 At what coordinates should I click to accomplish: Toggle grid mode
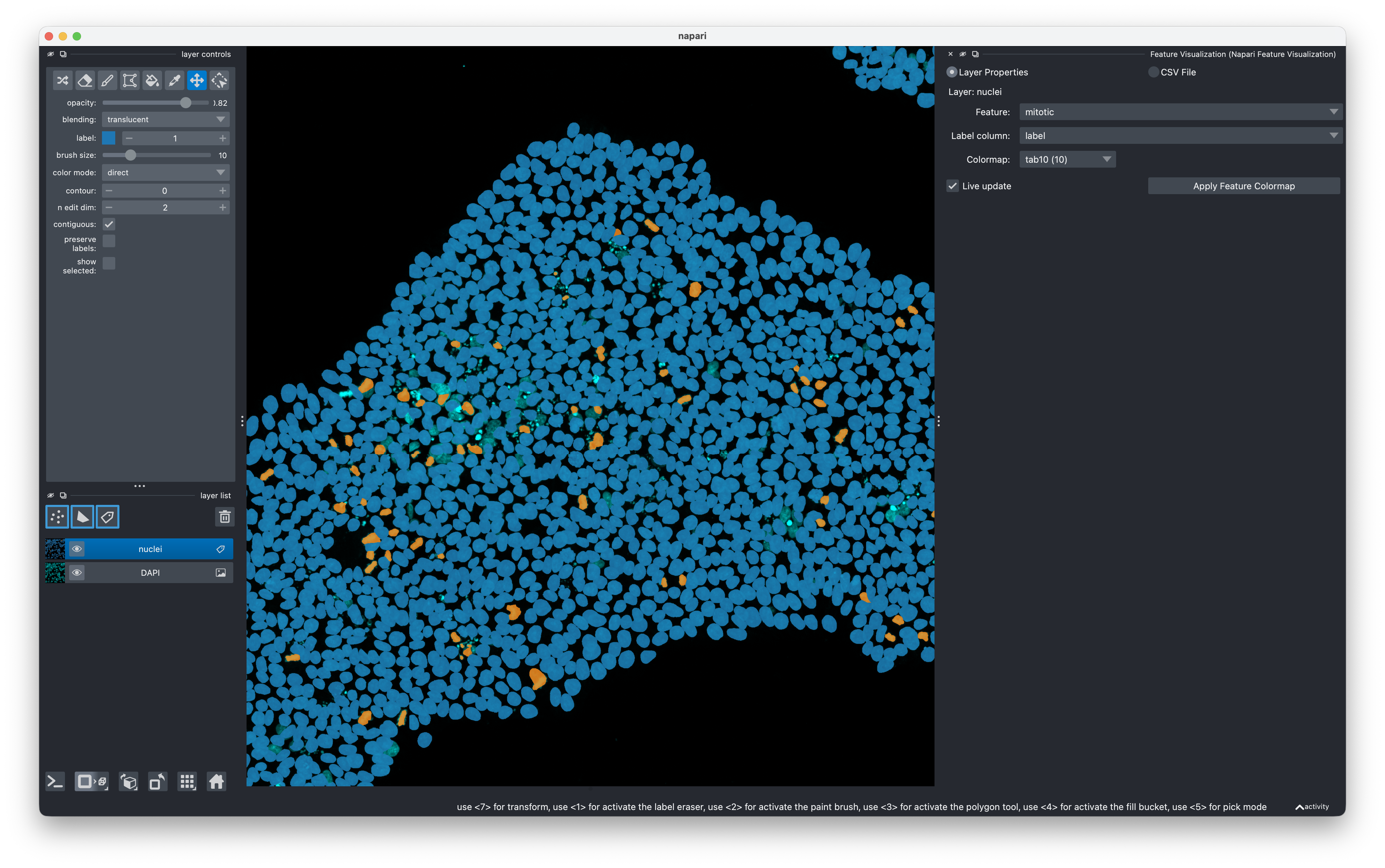pyautogui.click(x=187, y=782)
